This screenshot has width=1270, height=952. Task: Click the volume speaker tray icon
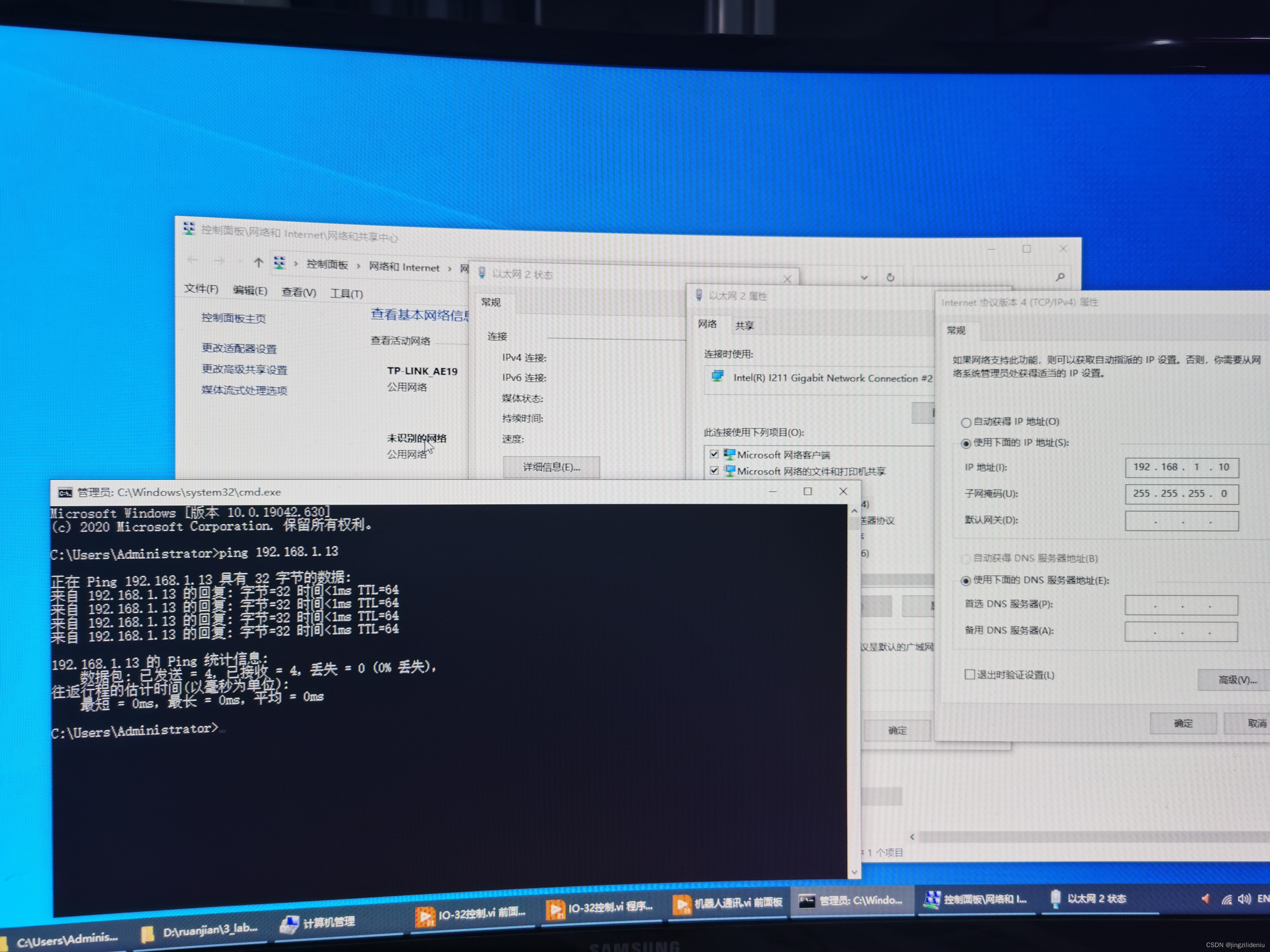pos(1244,899)
